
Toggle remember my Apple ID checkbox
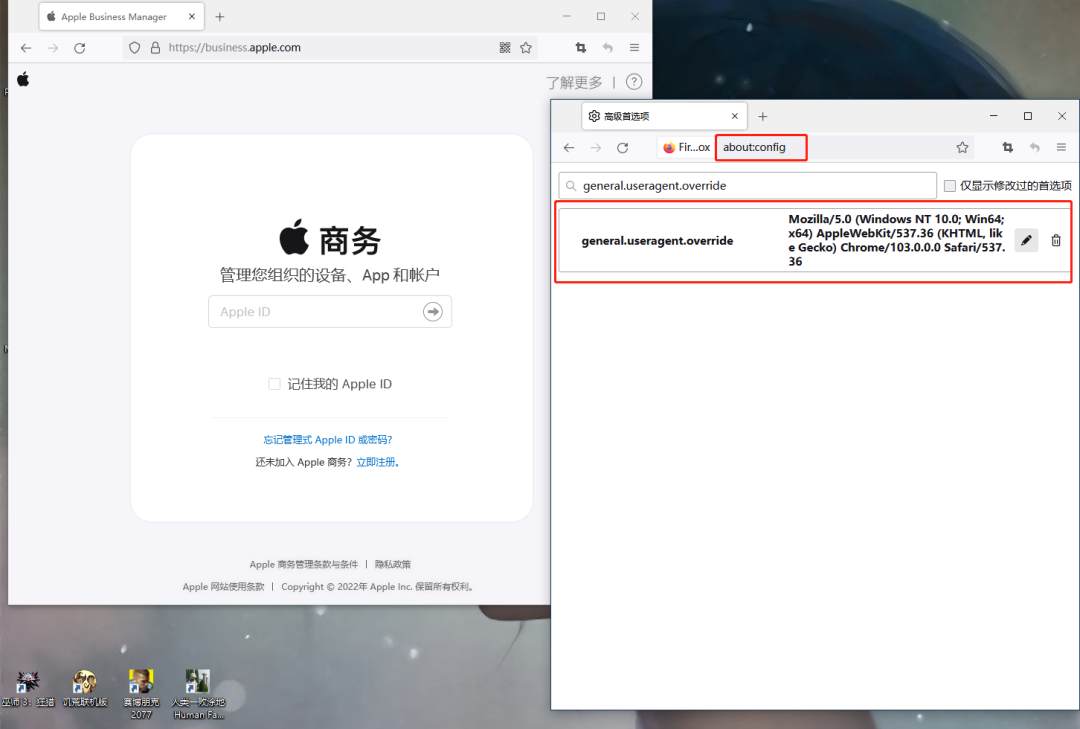pyautogui.click(x=274, y=384)
